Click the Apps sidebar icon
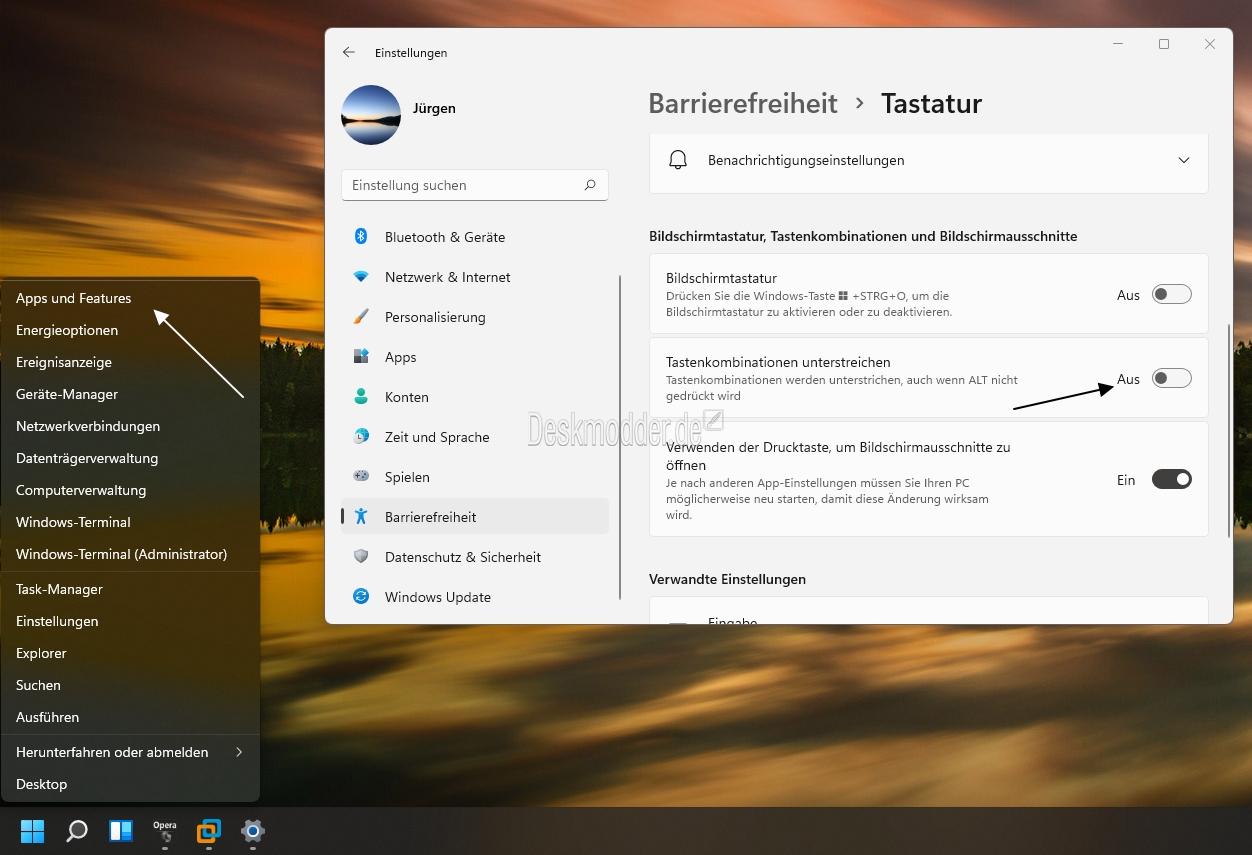 [361, 357]
